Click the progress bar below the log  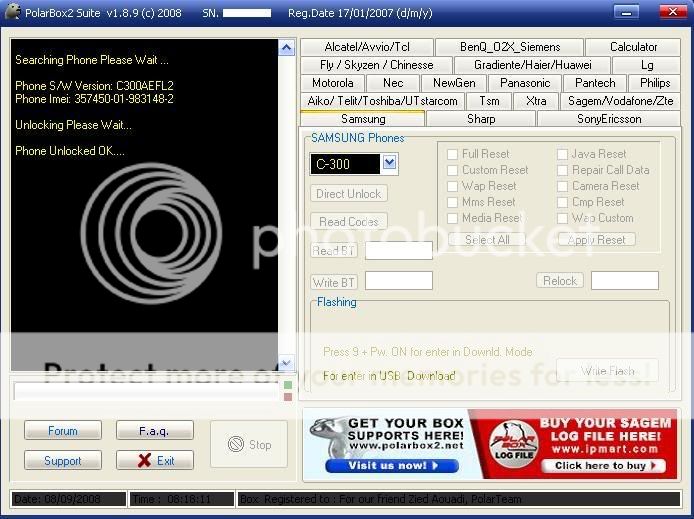(x=147, y=391)
